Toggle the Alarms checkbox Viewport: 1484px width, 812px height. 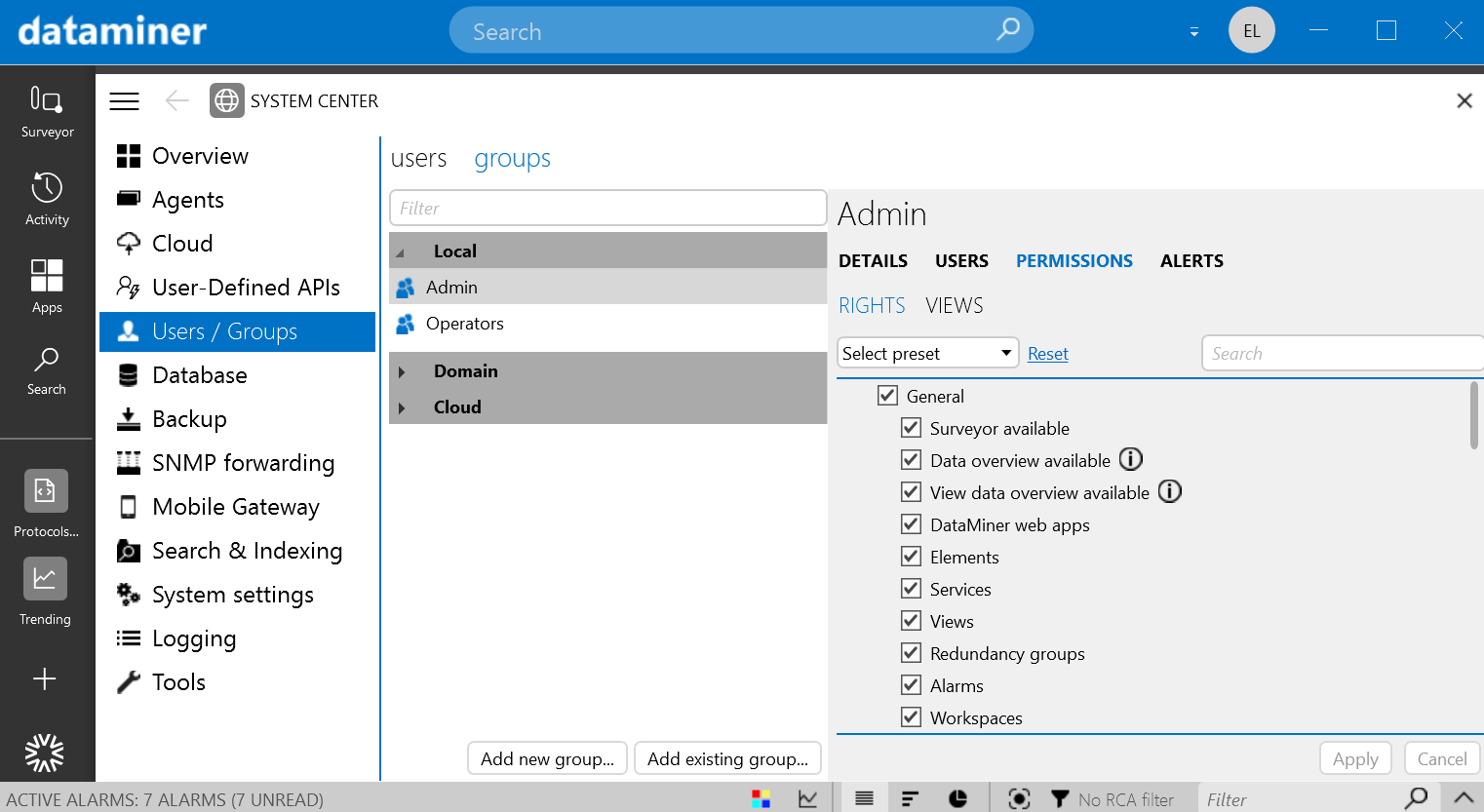click(x=911, y=684)
